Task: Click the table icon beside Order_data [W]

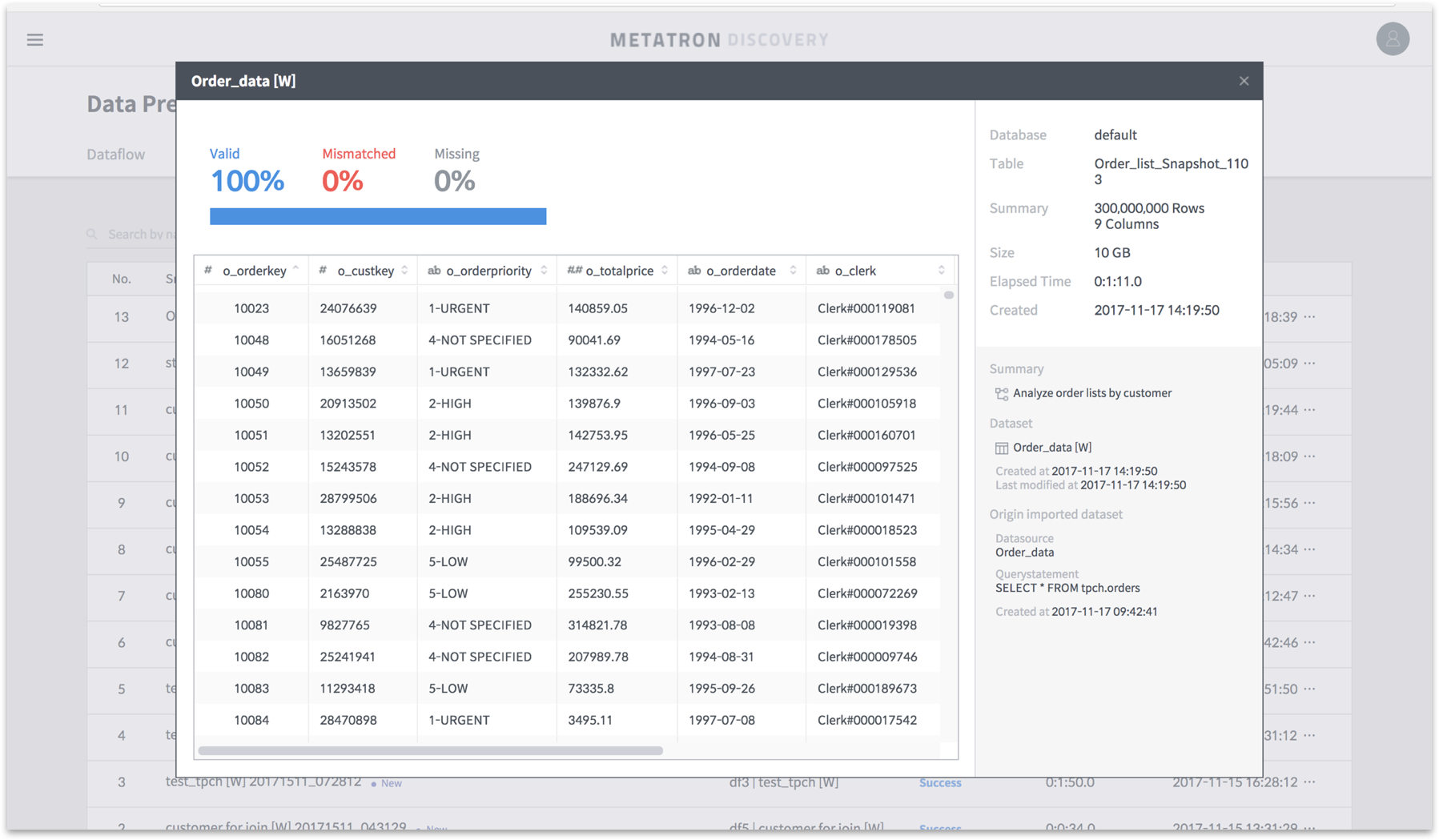Action: coord(1001,448)
